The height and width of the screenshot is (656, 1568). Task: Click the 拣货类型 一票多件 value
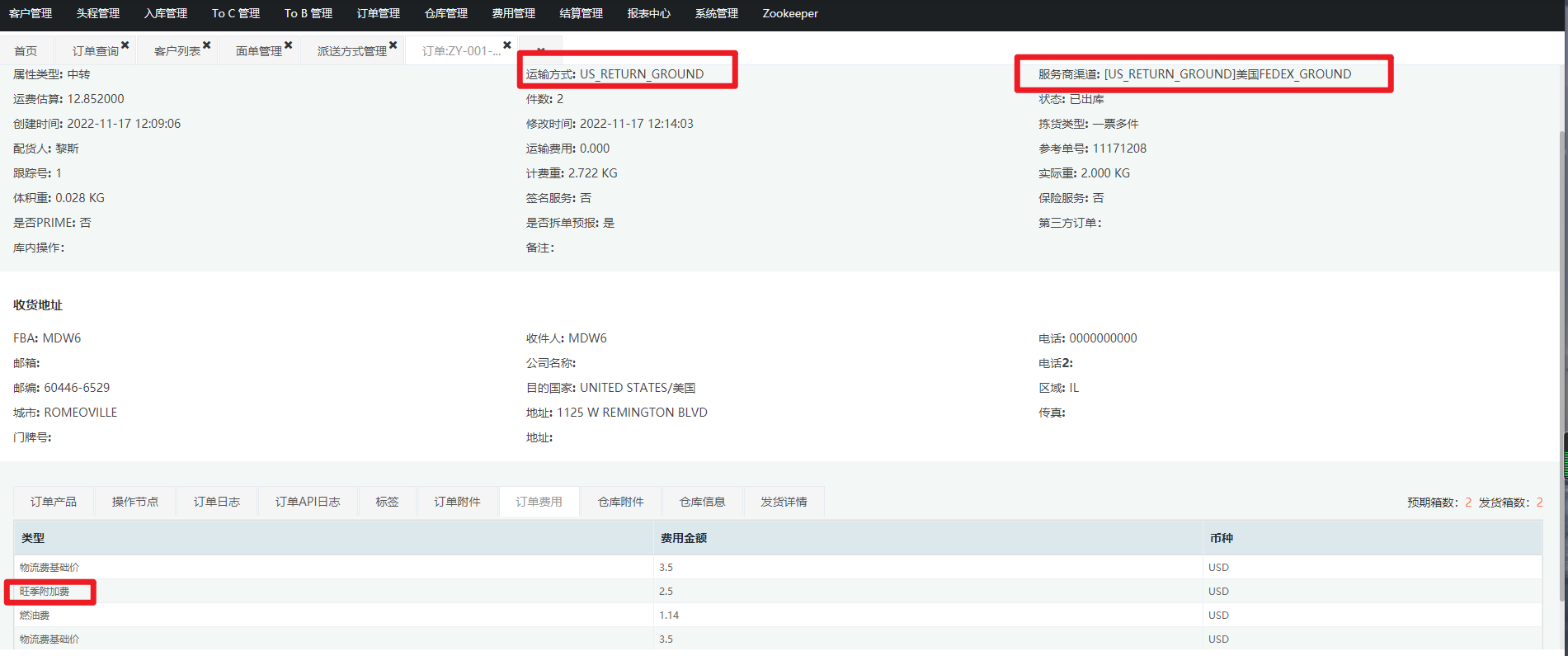coord(1116,124)
